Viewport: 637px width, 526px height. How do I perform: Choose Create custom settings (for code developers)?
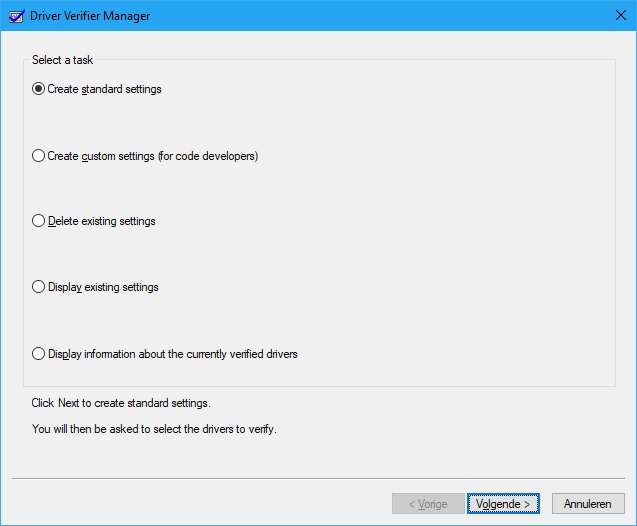point(145,156)
